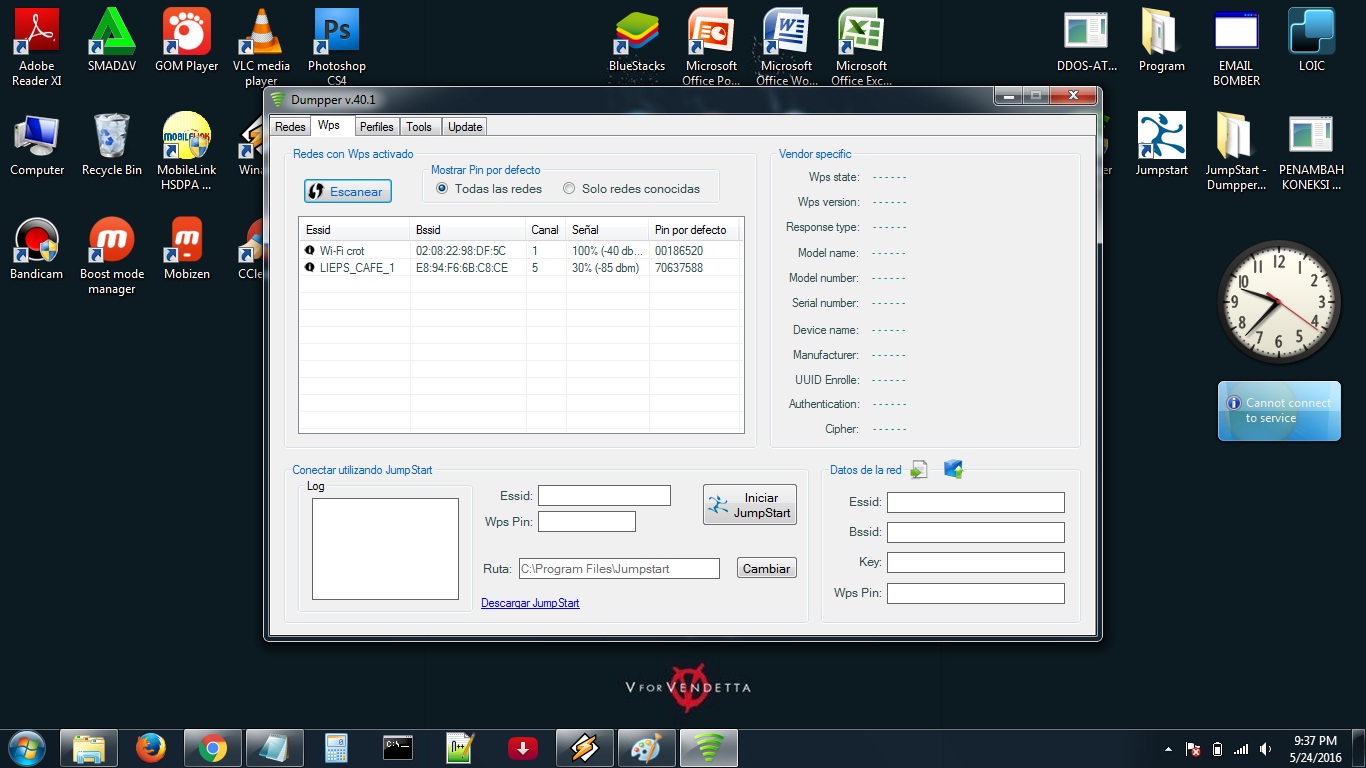Select the LOIC desktop icon

click(x=1312, y=40)
